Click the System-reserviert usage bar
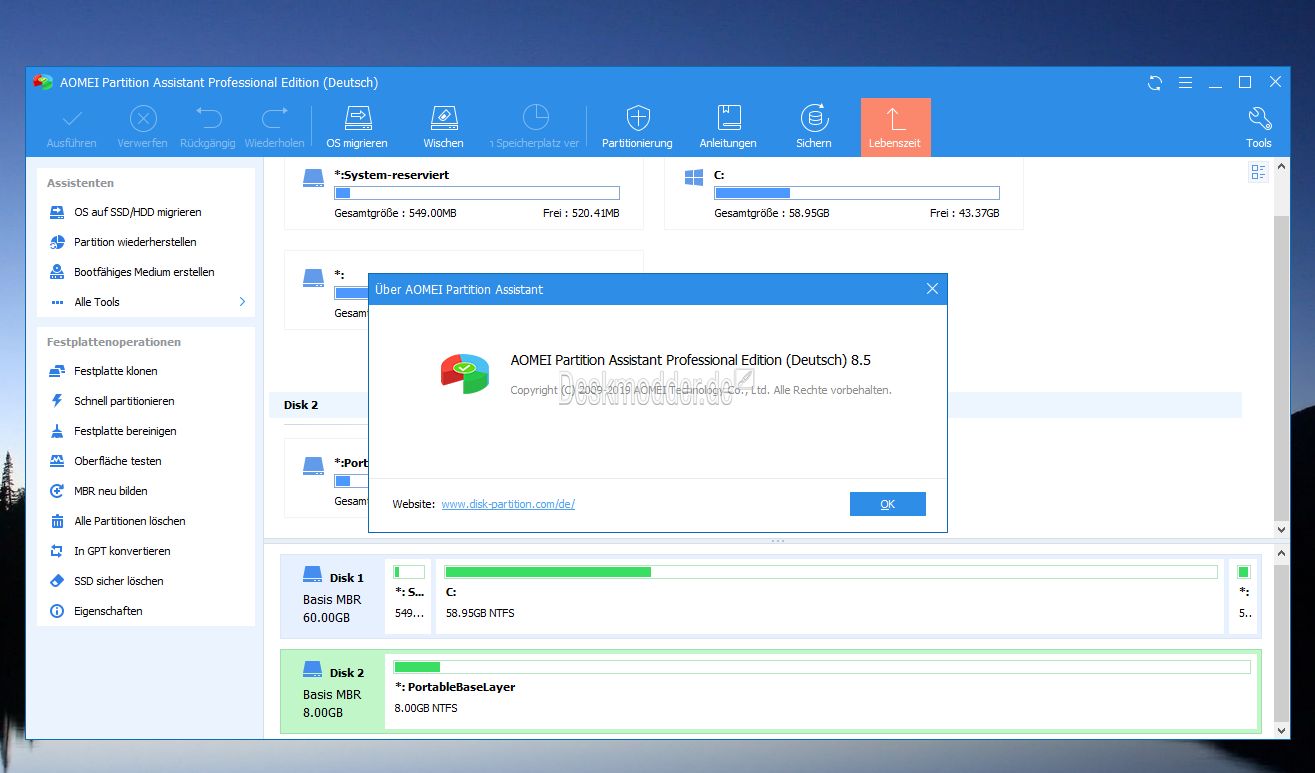Viewport: 1315px width, 773px height. click(x=477, y=193)
